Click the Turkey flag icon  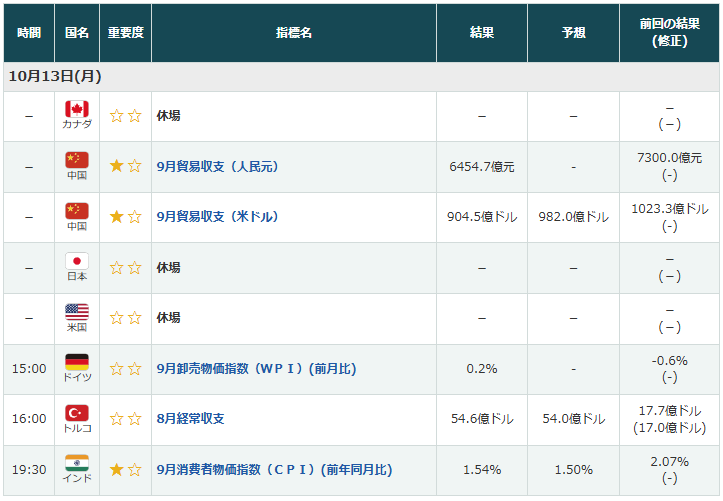[77, 413]
